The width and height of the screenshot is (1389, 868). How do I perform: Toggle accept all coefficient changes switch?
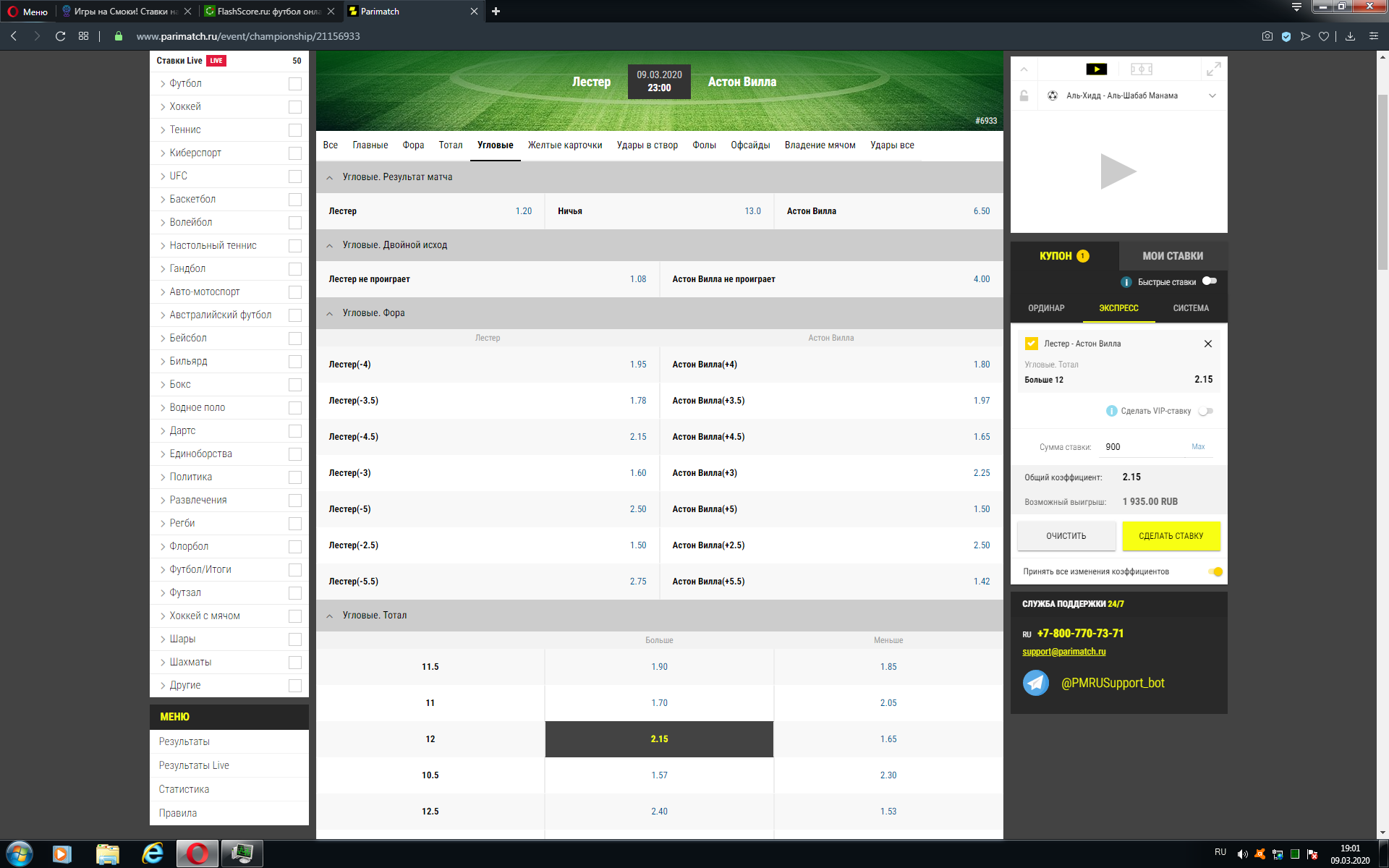(1215, 571)
